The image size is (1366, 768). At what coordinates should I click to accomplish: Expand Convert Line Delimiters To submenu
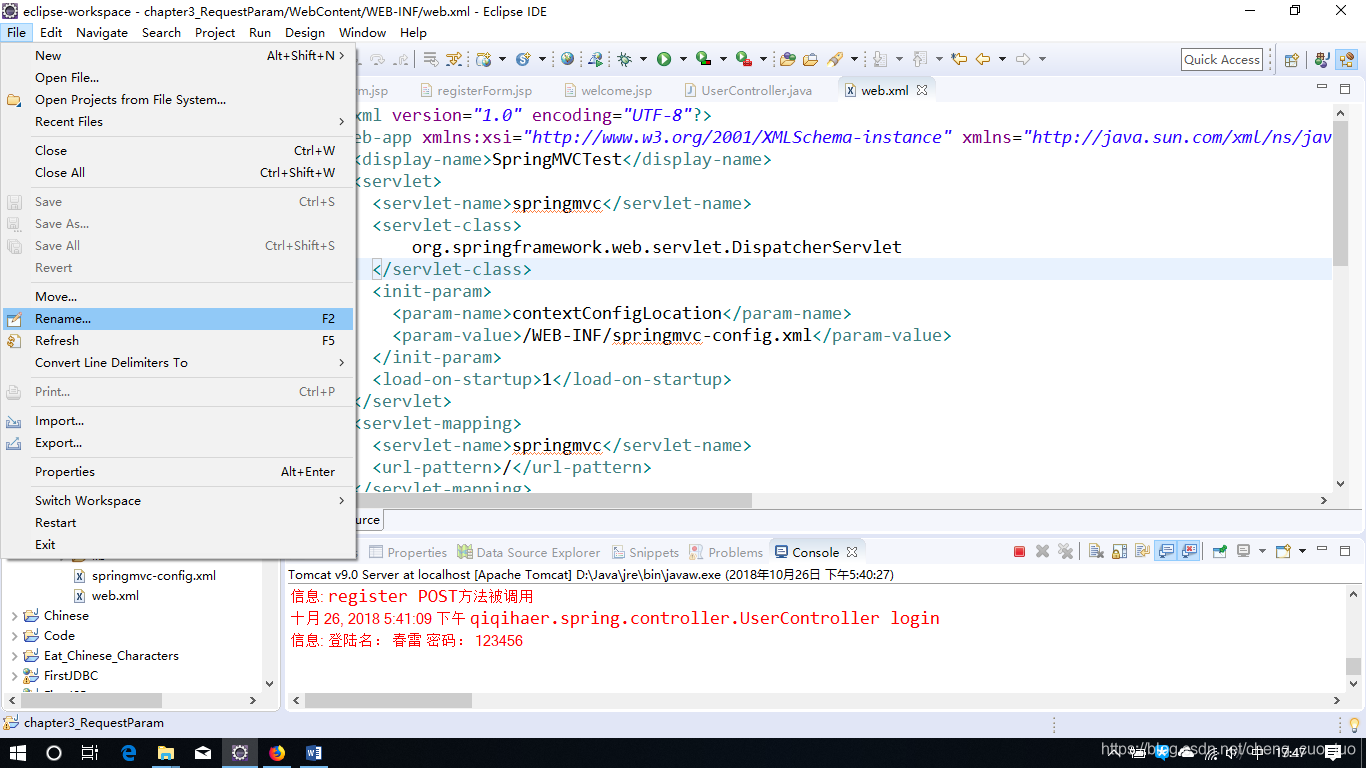[x=178, y=363]
